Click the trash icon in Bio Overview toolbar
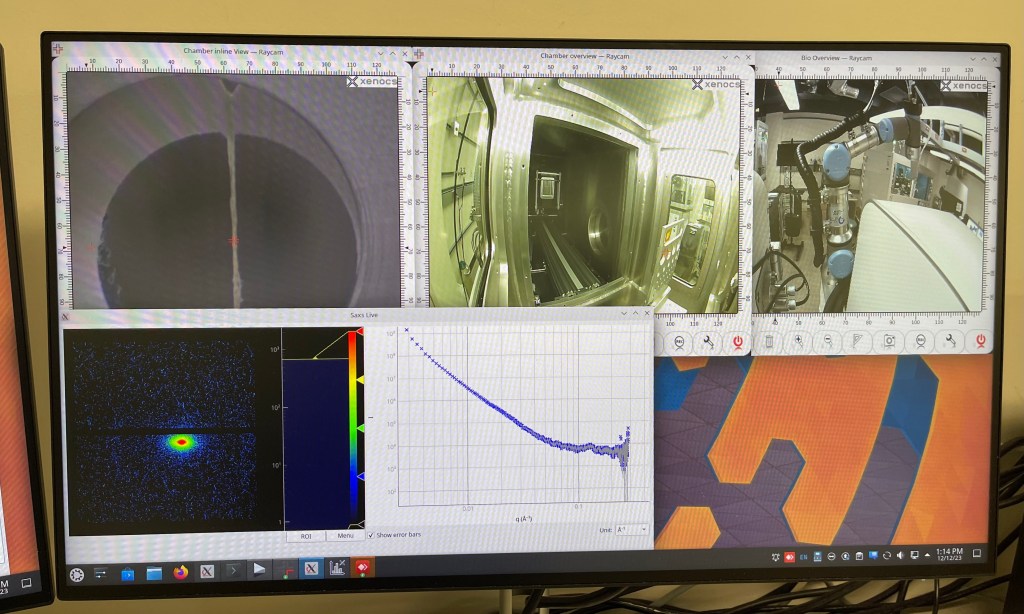1024x614 pixels. coord(768,341)
